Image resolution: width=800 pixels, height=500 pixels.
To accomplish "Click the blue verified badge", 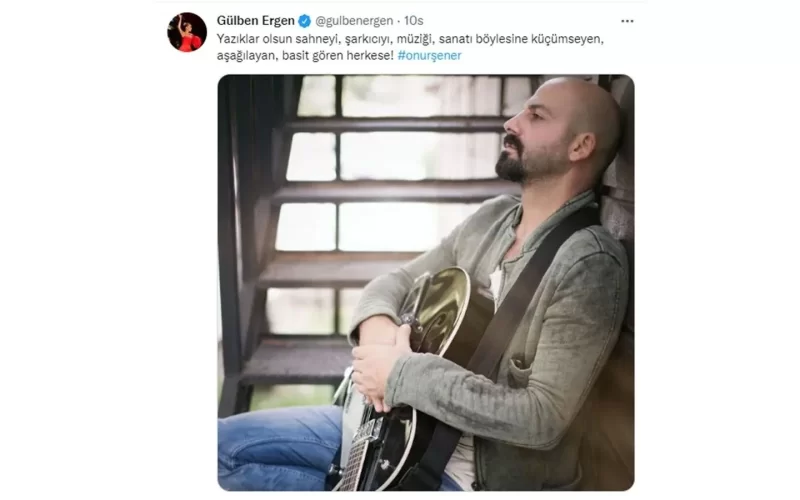I will coord(305,21).
